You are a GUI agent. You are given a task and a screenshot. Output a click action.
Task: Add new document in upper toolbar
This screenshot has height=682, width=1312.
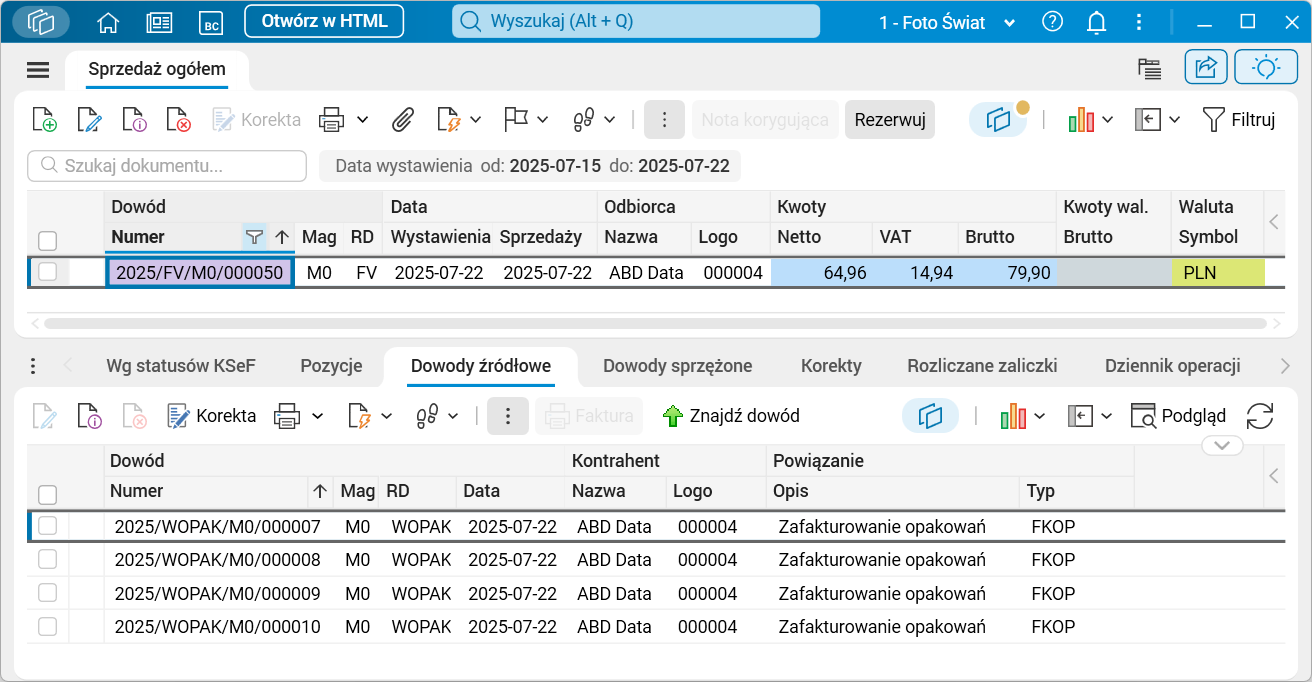click(44, 120)
